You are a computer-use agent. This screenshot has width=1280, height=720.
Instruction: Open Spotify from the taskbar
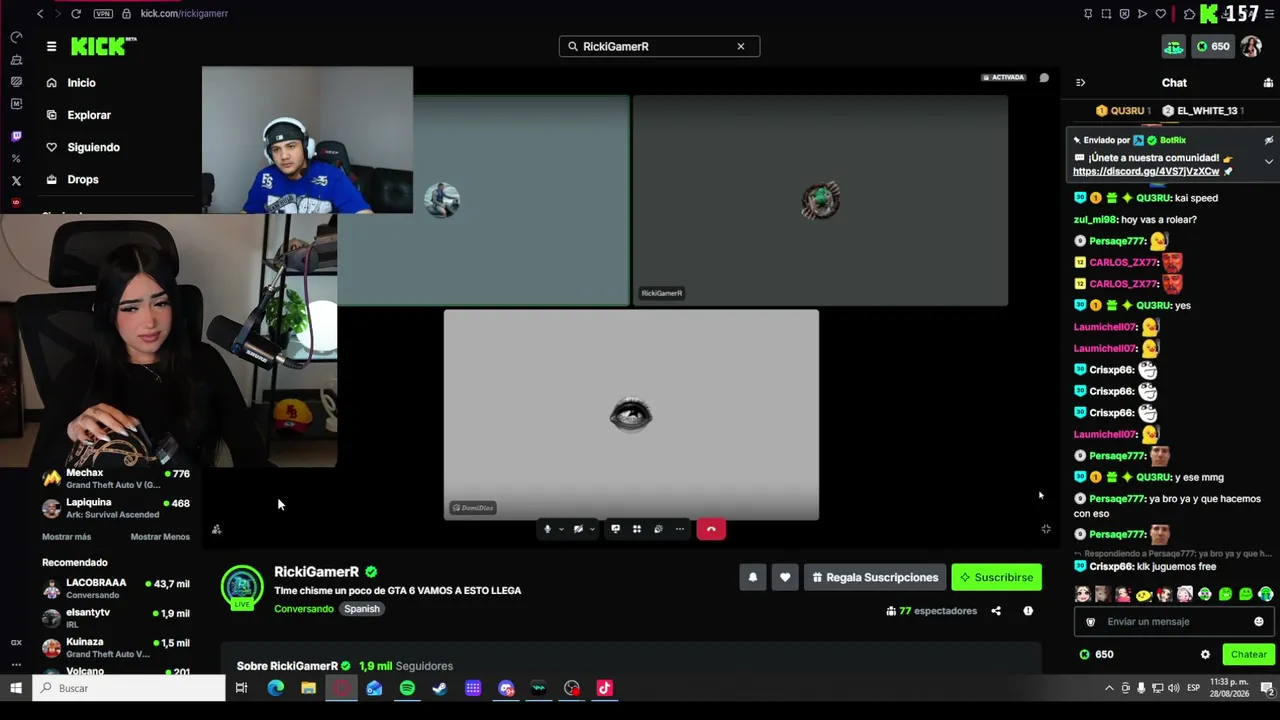point(407,688)
